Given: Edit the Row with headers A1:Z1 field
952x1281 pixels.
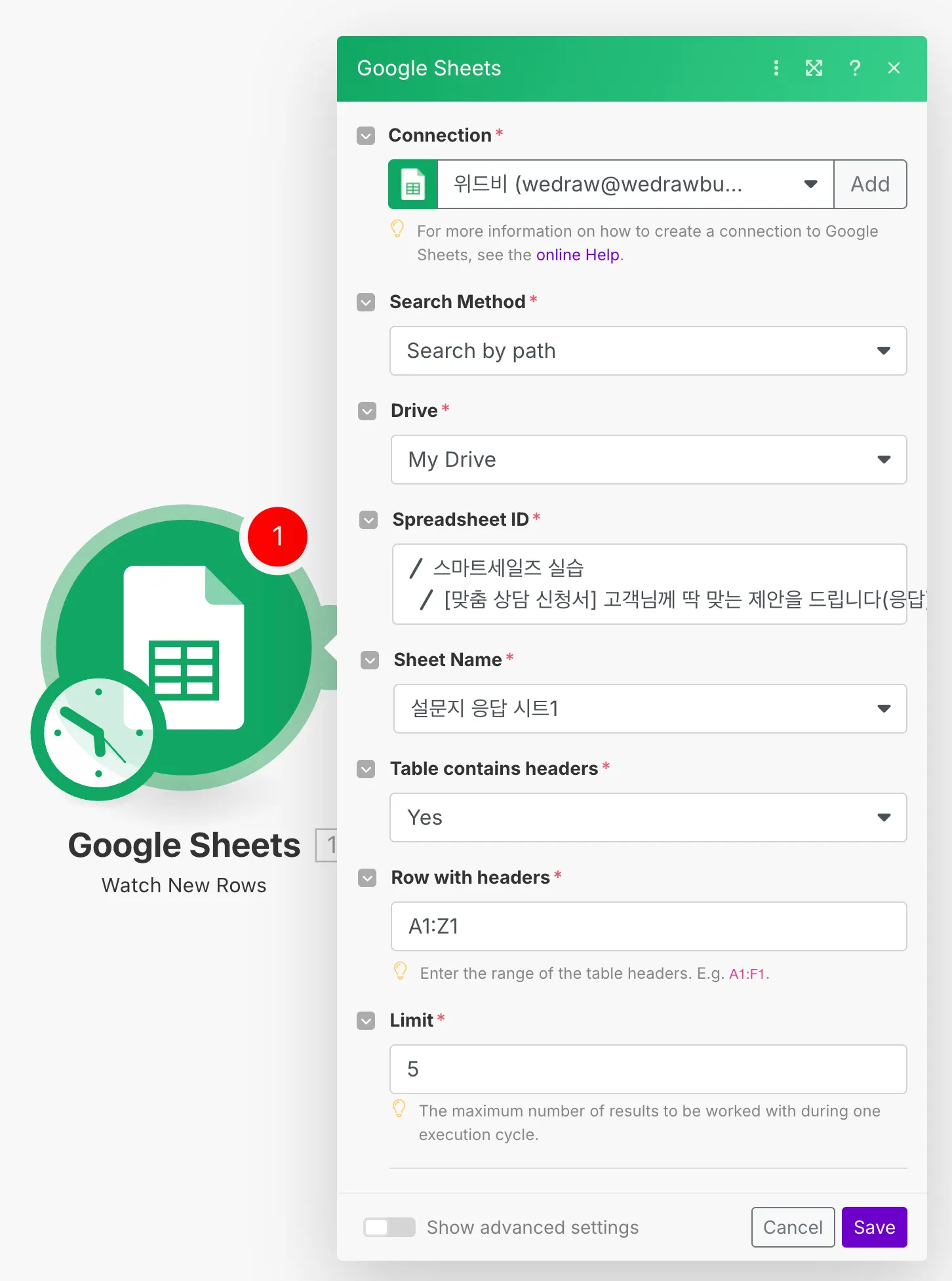Looking at the screenshot, I should (x=649, y=926).
